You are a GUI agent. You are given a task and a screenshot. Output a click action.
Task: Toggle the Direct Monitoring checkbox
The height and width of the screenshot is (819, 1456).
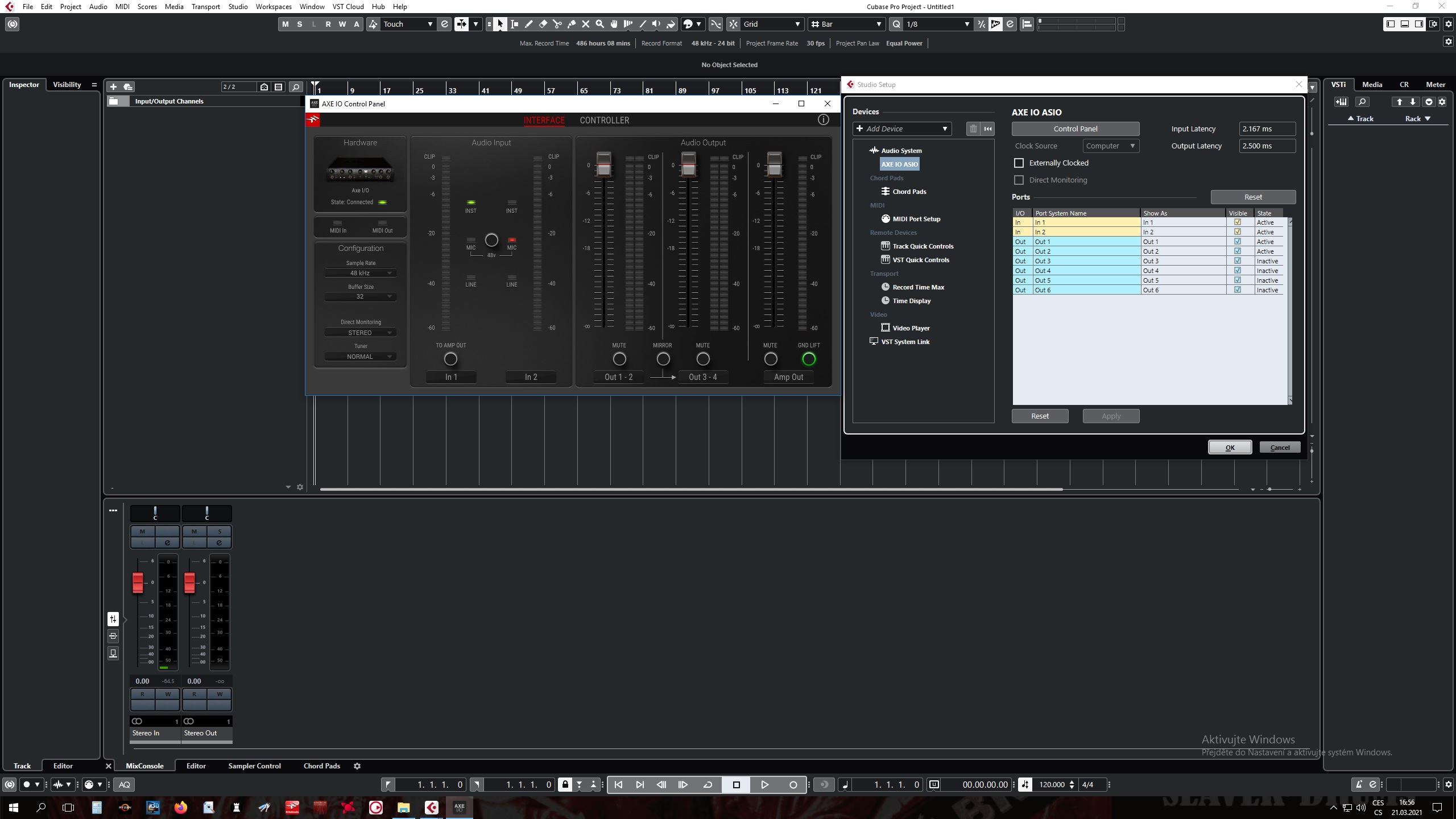[x=1019, y=180]
